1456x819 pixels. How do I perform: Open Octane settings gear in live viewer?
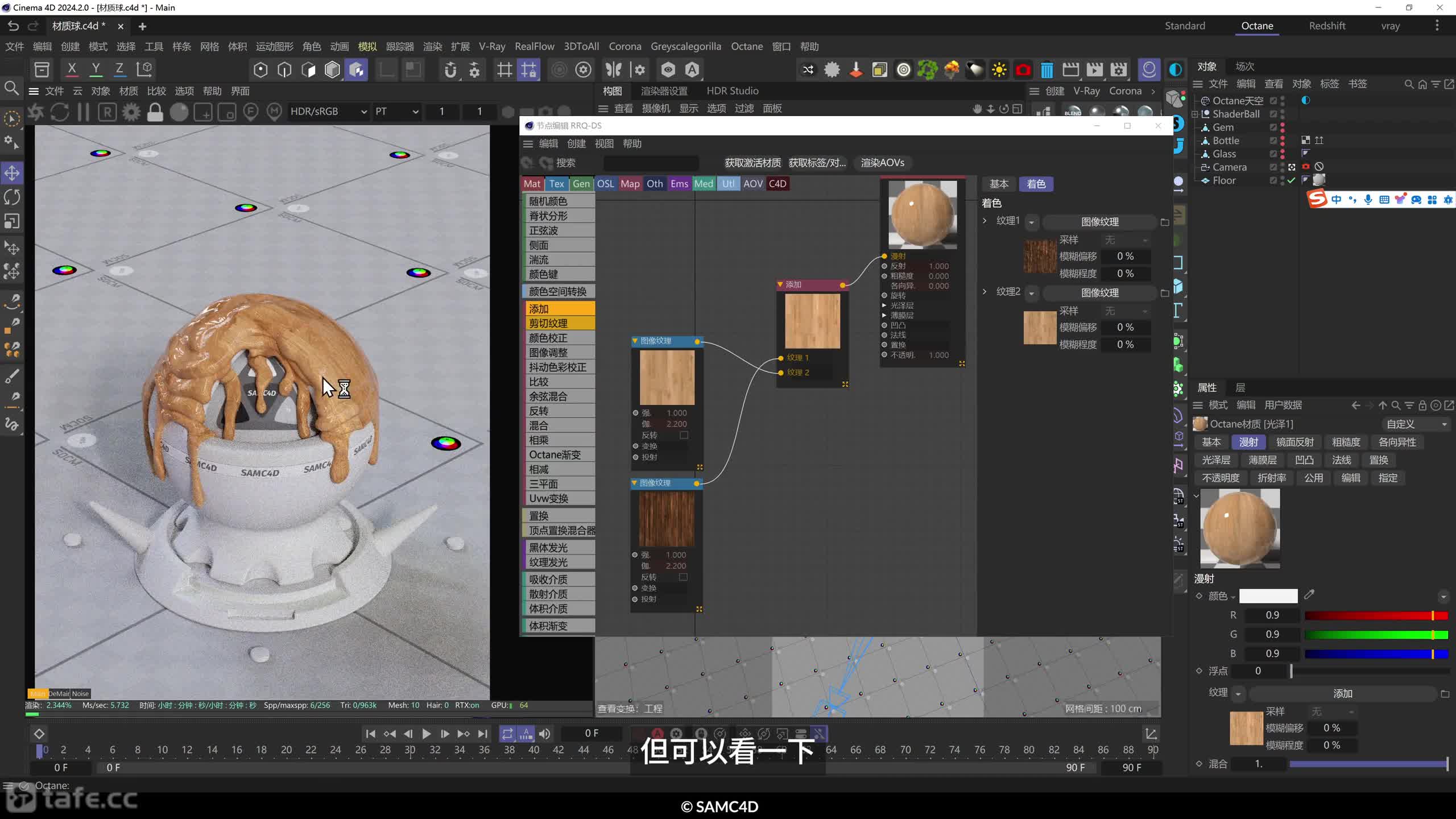pyautogui.click(x=131, y=112)
